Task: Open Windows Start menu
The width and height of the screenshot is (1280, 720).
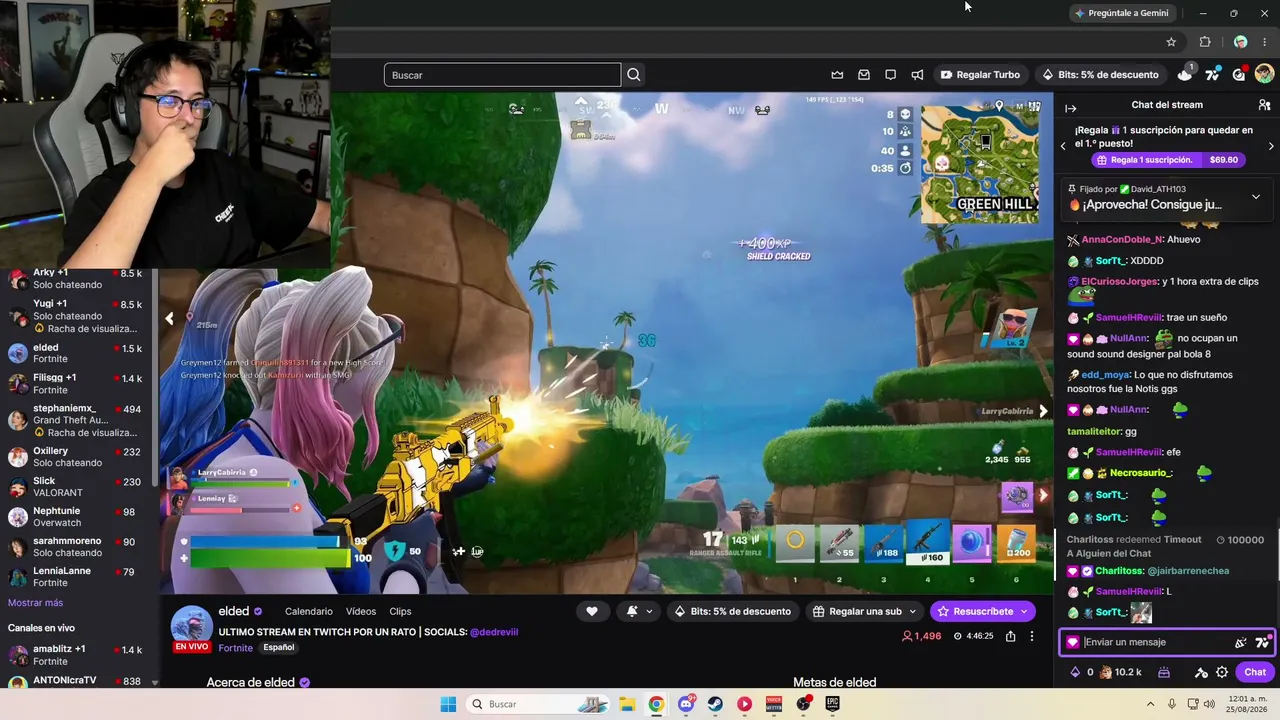Action: [448, 704]
